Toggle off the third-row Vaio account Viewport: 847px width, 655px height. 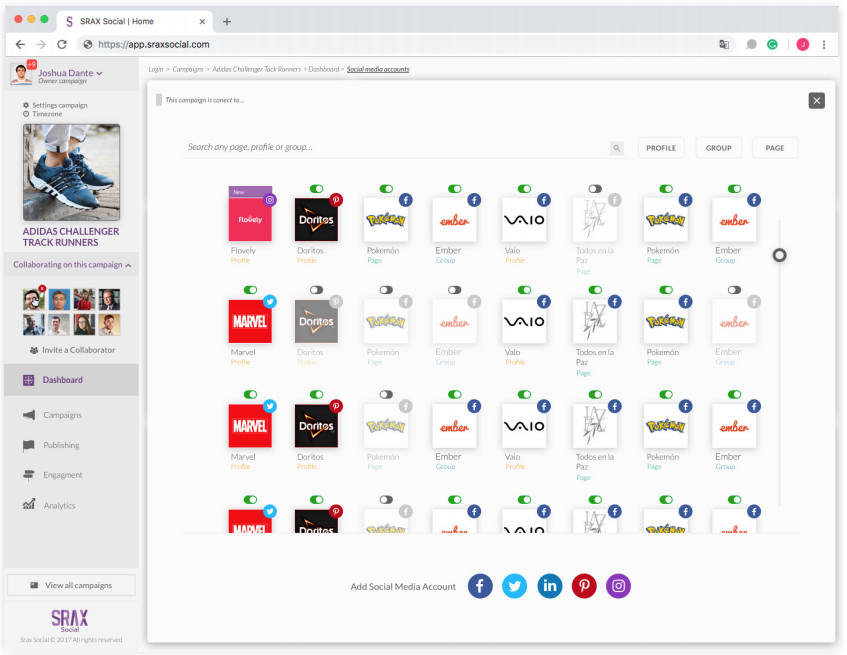[525, 395]
